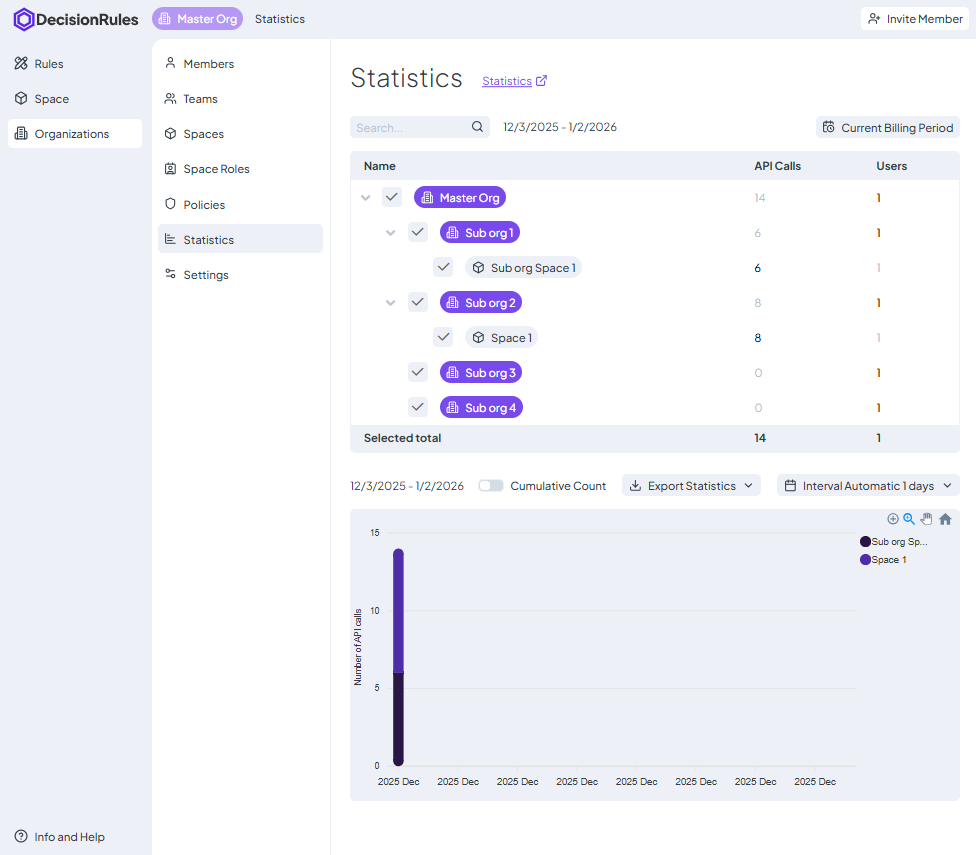This screenshot has width=976, height=855.
Task: Uncheck the Master Org checkbox
Action: coord(392,197)
